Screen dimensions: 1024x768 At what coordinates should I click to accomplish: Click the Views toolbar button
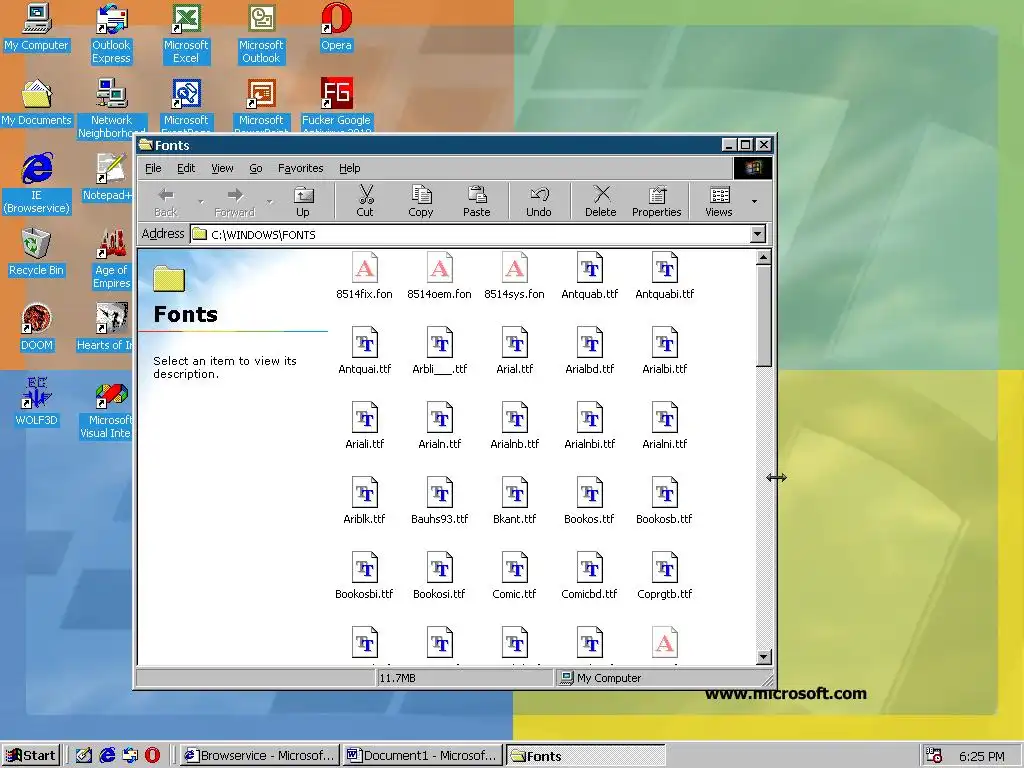(x=719, y=200)
